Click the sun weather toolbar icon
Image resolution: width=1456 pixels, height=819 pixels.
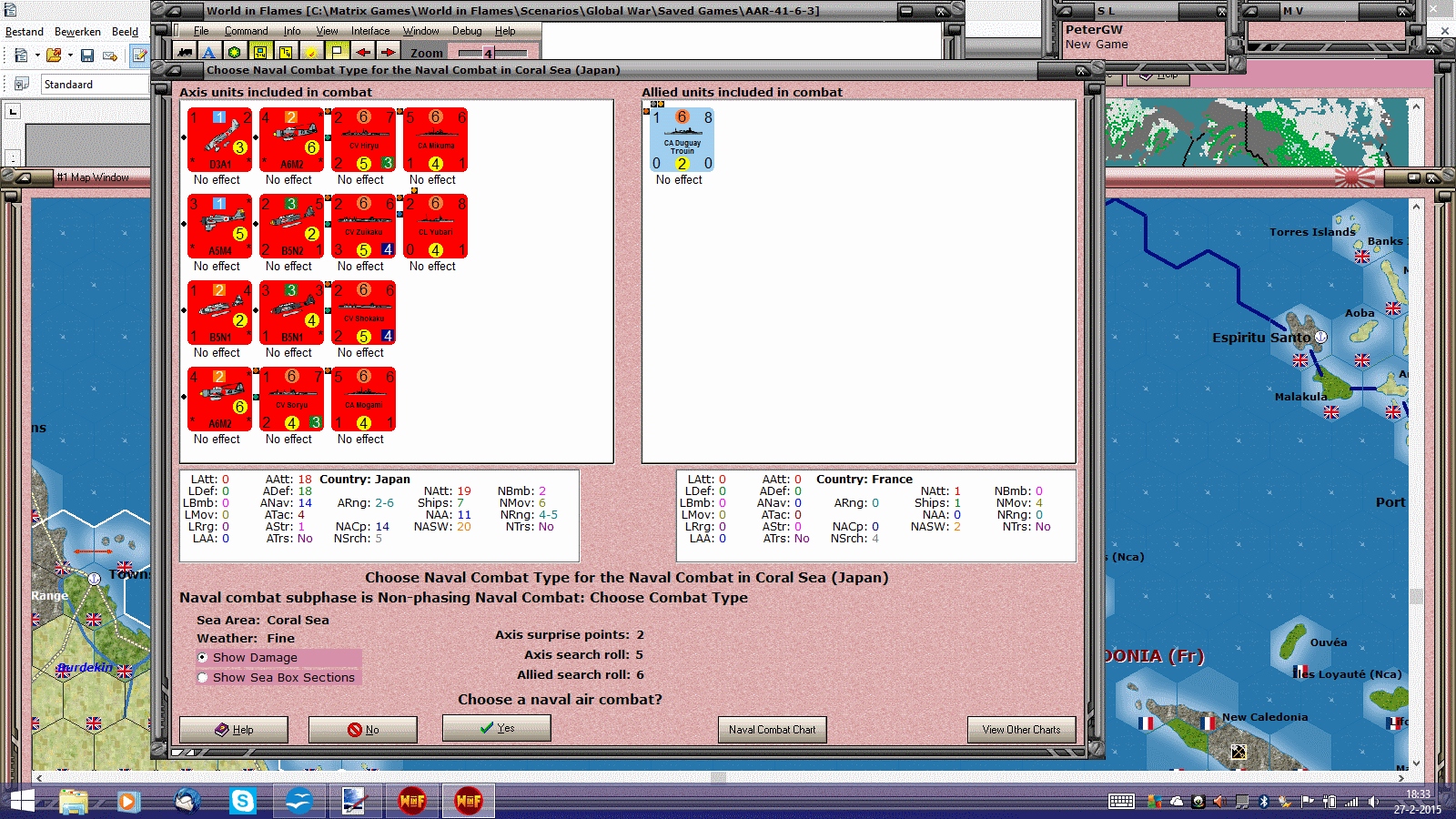(x=311, y=52)
